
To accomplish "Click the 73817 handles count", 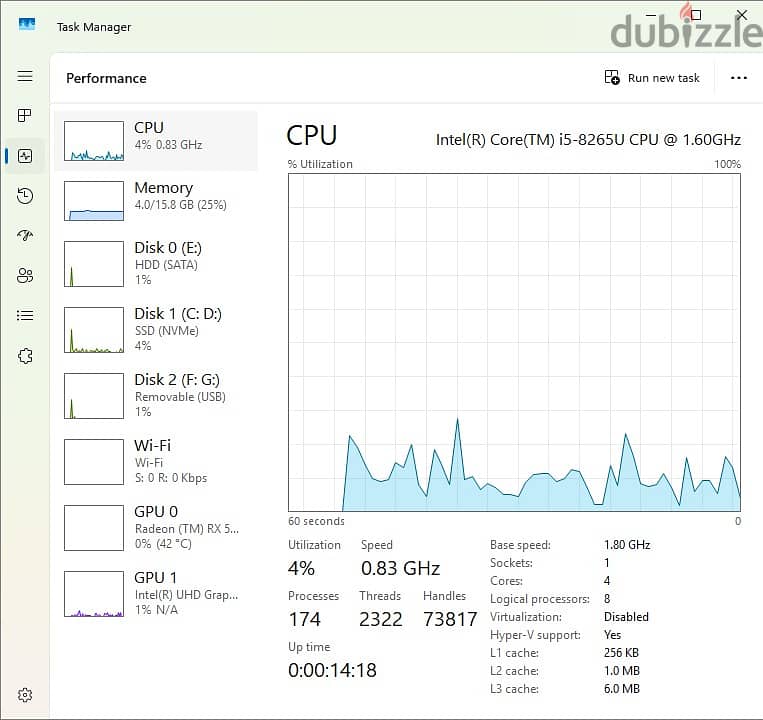I will 450,619.
